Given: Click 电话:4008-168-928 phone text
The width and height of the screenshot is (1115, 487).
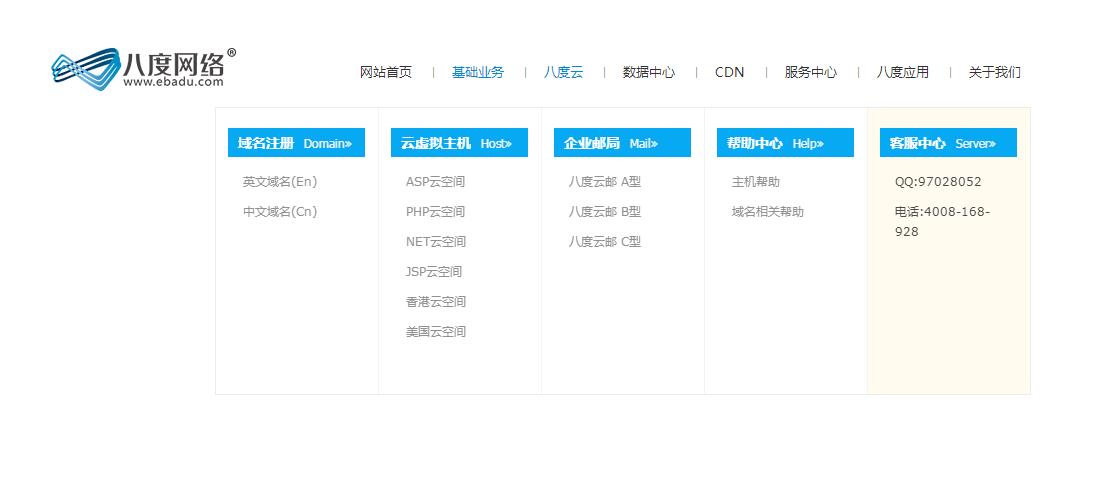Looking at the screenshot, I should coord(942,222).
